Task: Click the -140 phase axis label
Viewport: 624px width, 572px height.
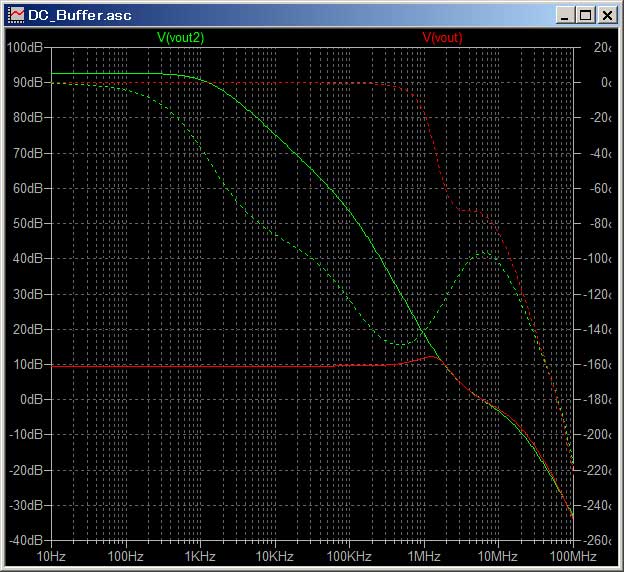Action: 597,329
